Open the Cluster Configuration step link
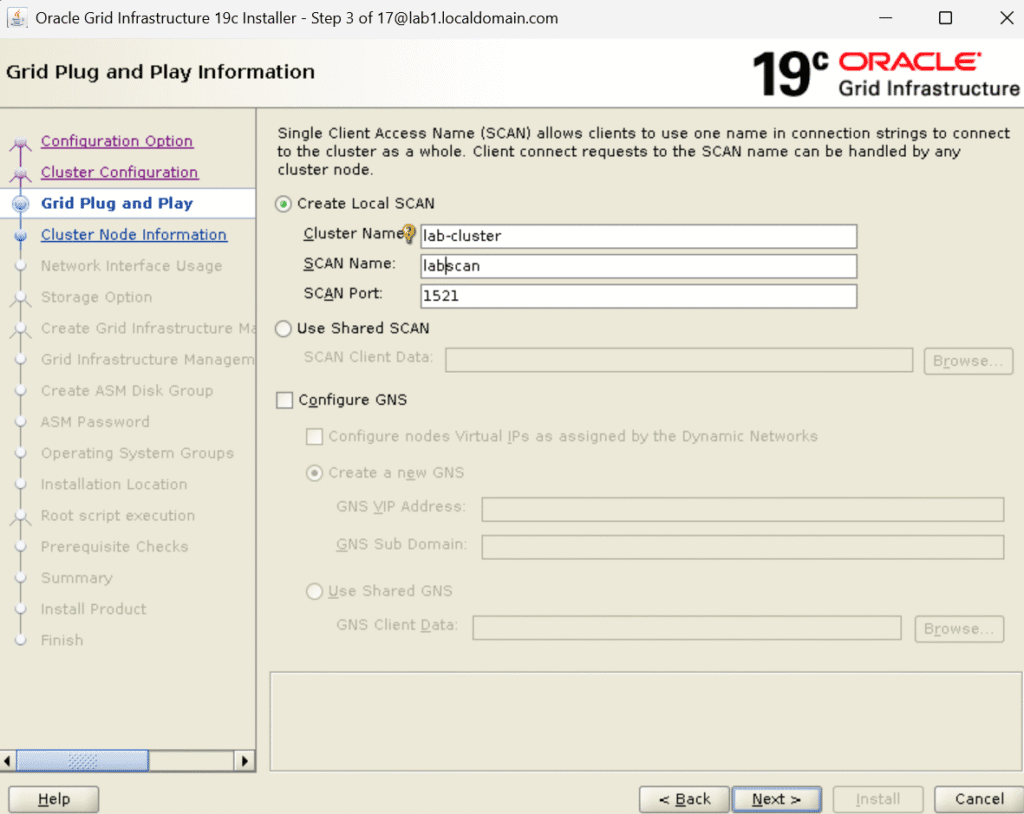The width and height of the screenshot is (1024, 814). tap(120, 172)
